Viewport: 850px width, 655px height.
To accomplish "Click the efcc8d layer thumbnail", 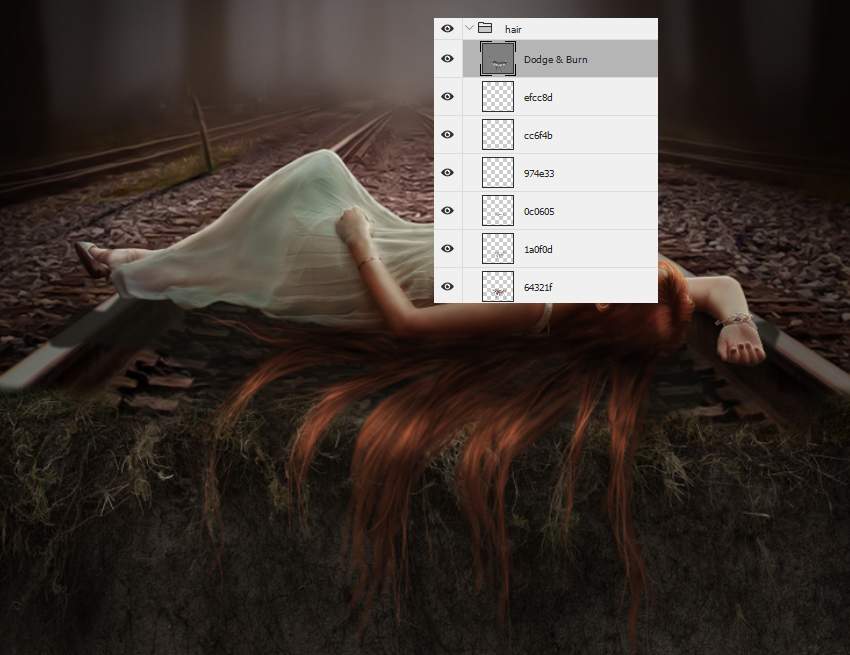I will 497,97.
